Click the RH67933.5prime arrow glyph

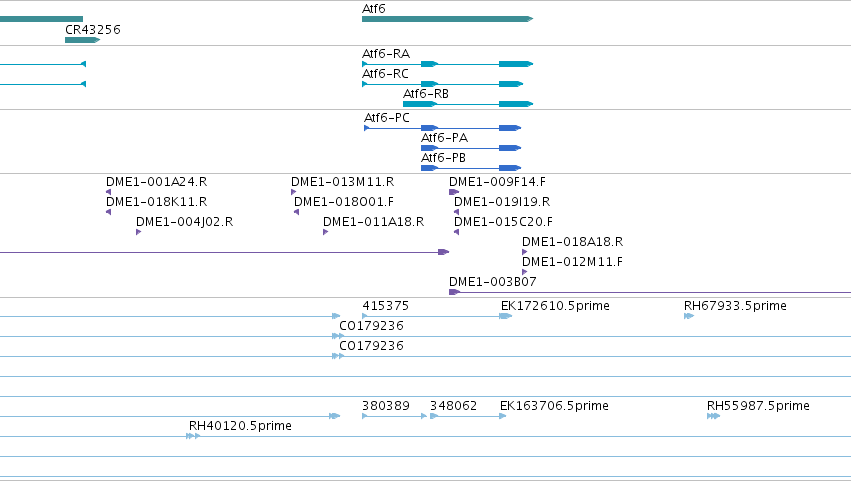[x=689, y=317]
